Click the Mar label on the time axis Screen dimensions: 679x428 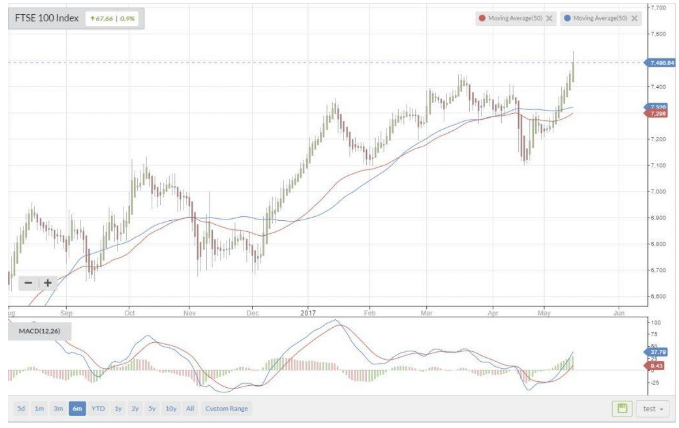(x=427, y=313)
